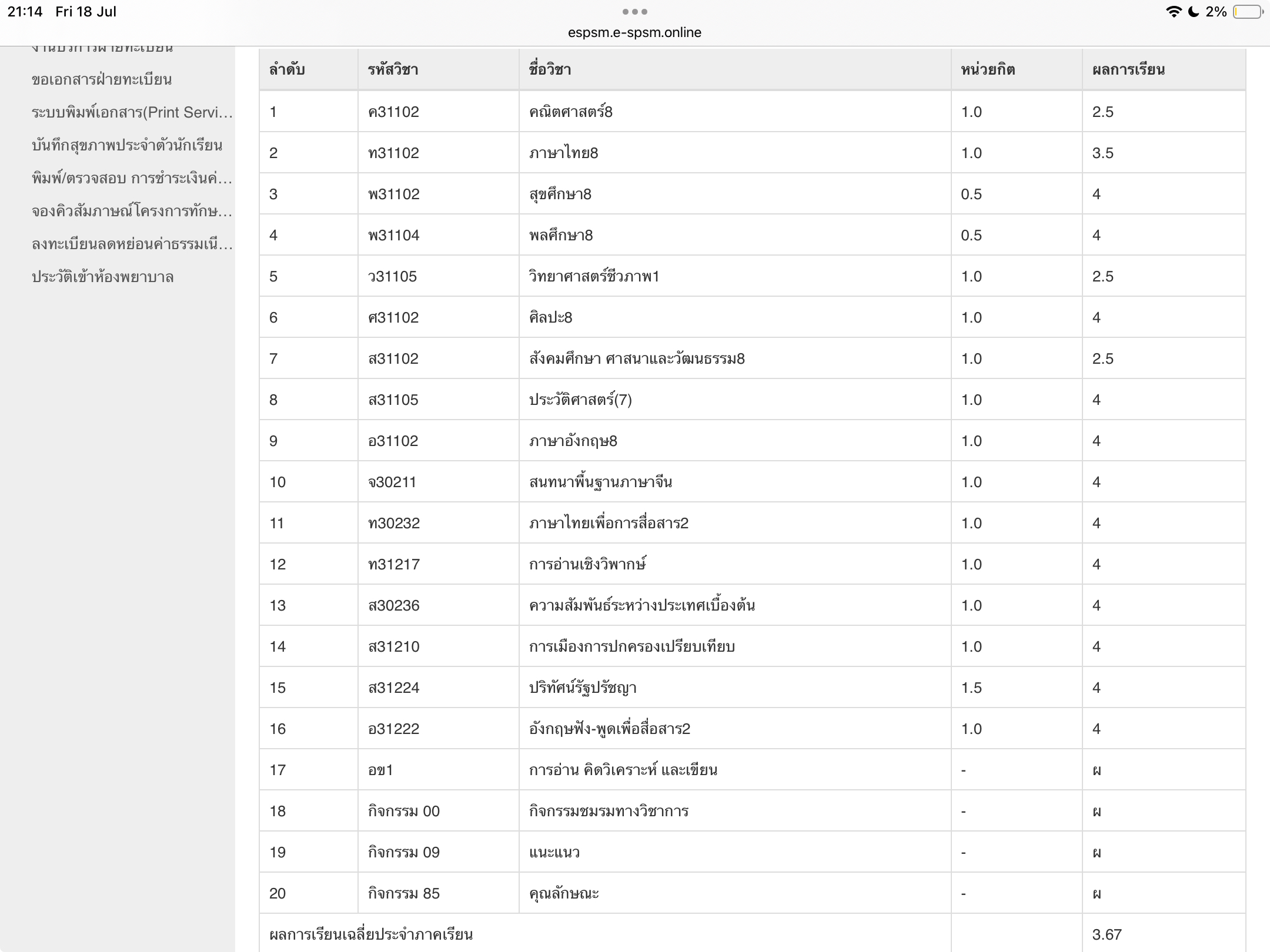Select subject name คณิตศาสตร์8
1270x952 pixels.
click(570, 112)
